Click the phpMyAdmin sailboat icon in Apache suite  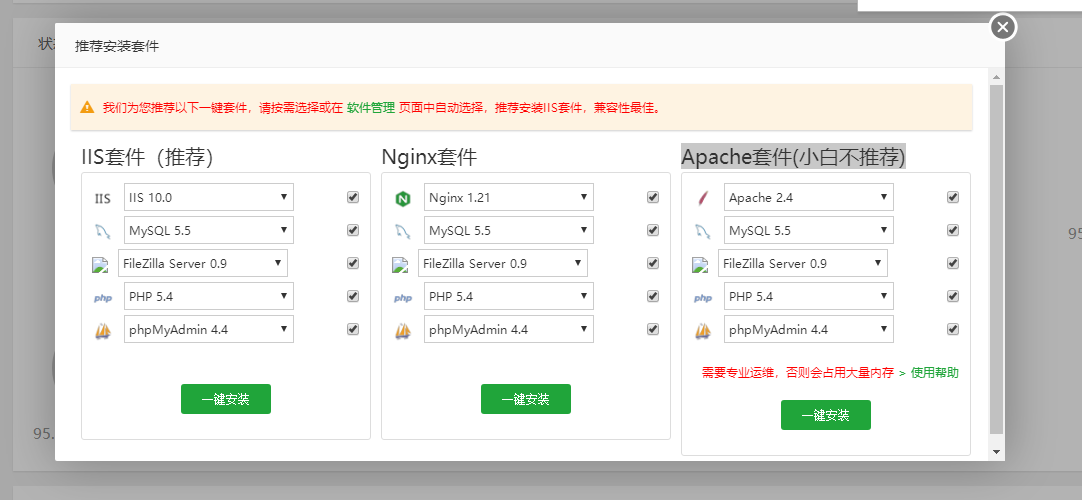click(x=702, y=330)
